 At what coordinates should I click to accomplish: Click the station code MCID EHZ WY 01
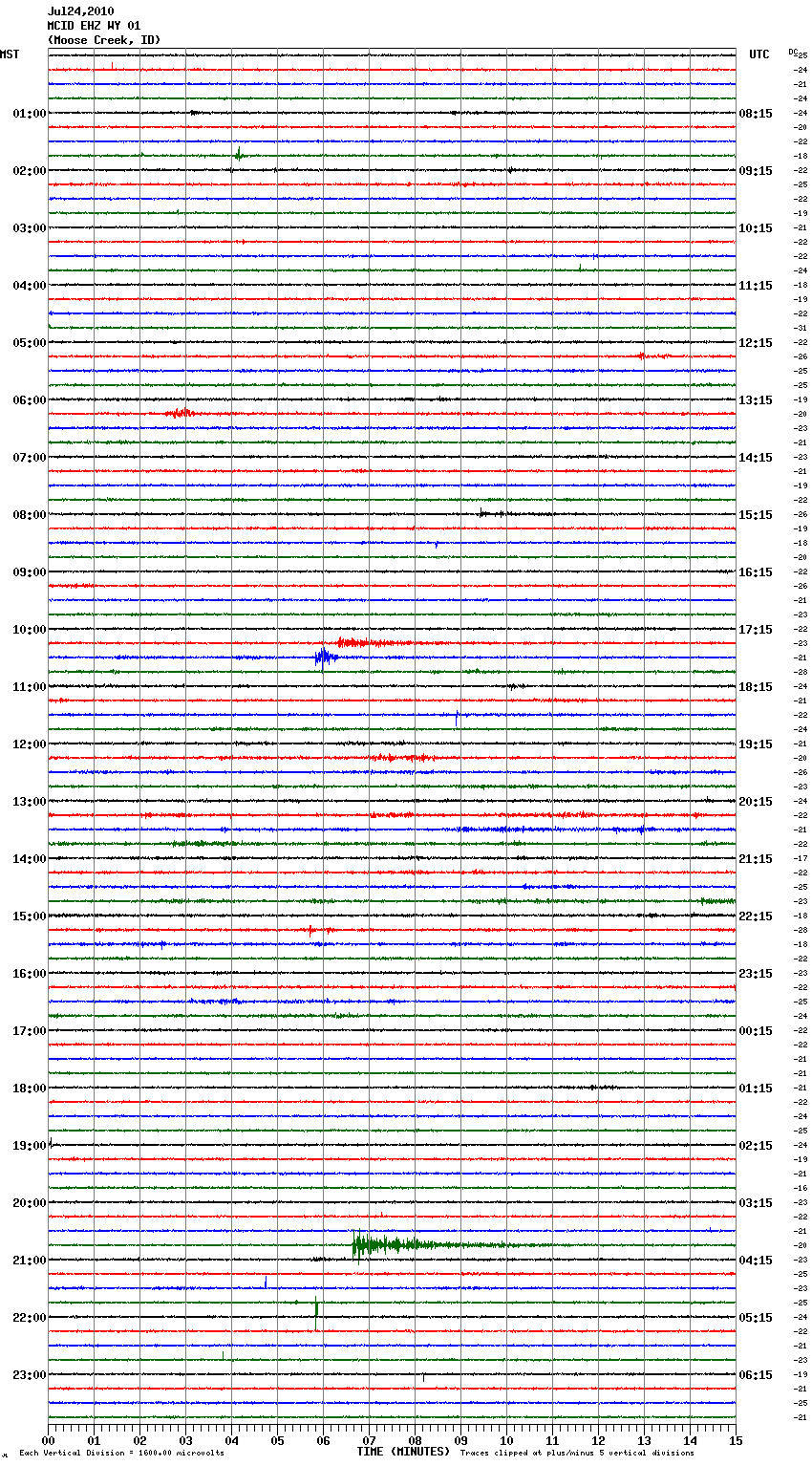tap(94, 26)
